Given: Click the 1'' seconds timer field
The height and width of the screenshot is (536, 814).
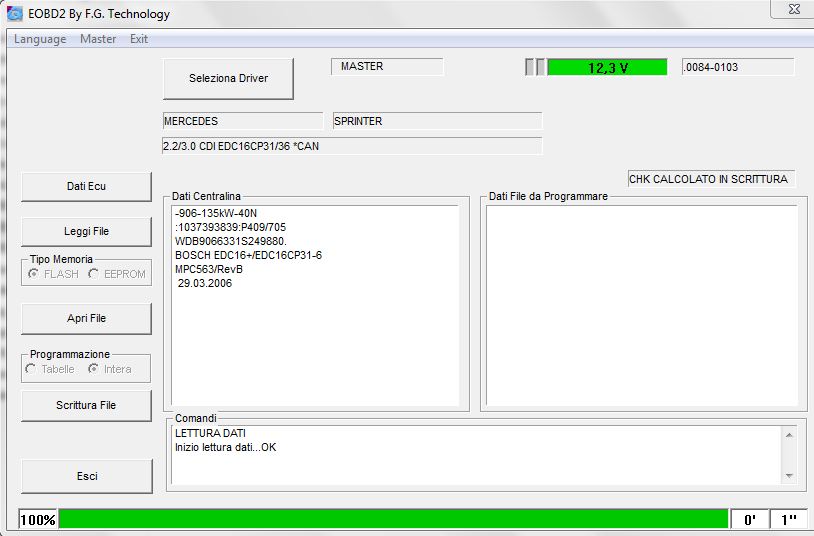Looking at the screenshot, I should pyautogui.click(x=789, y=519).
